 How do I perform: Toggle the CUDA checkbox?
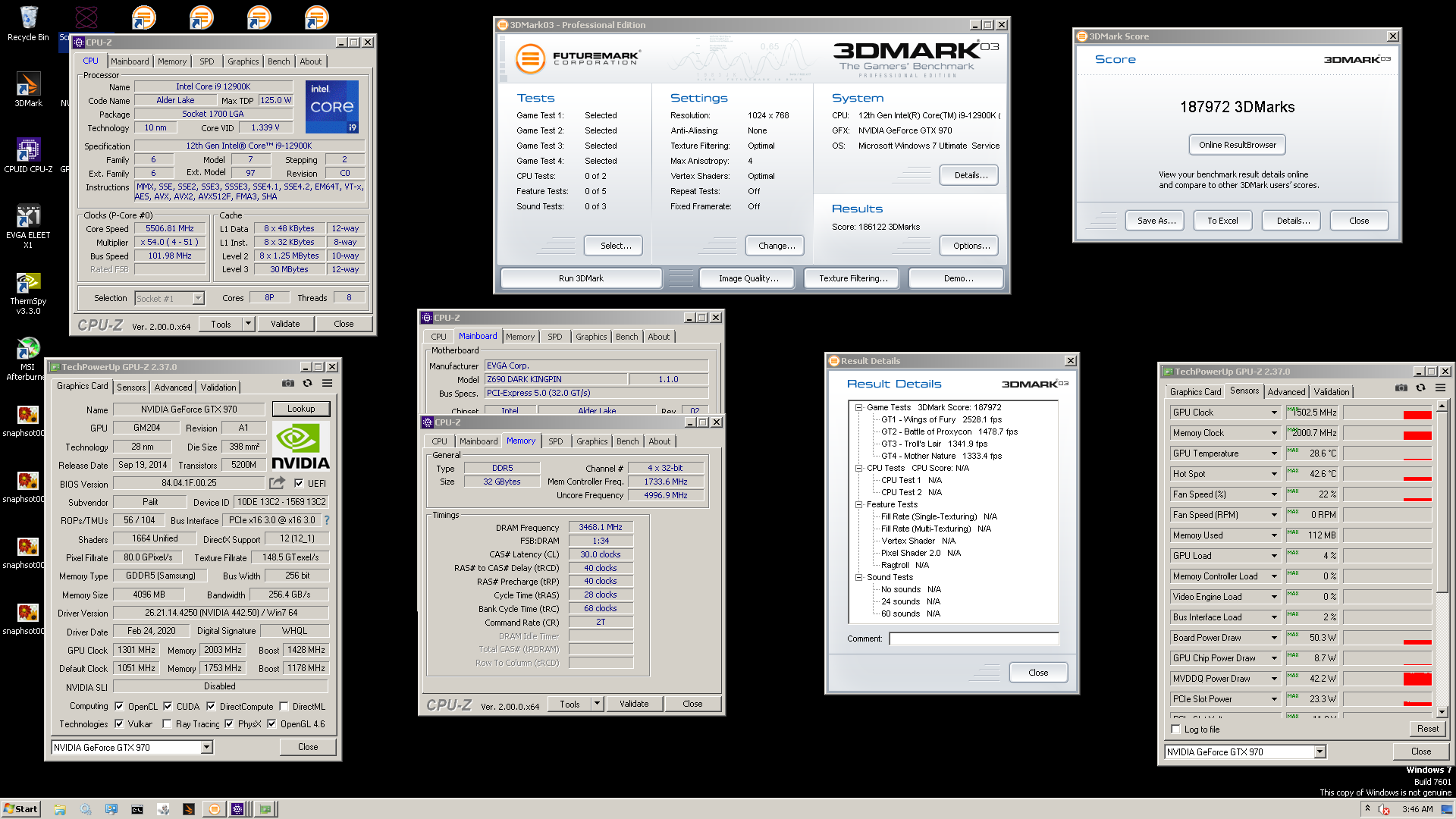coord(168,706)
